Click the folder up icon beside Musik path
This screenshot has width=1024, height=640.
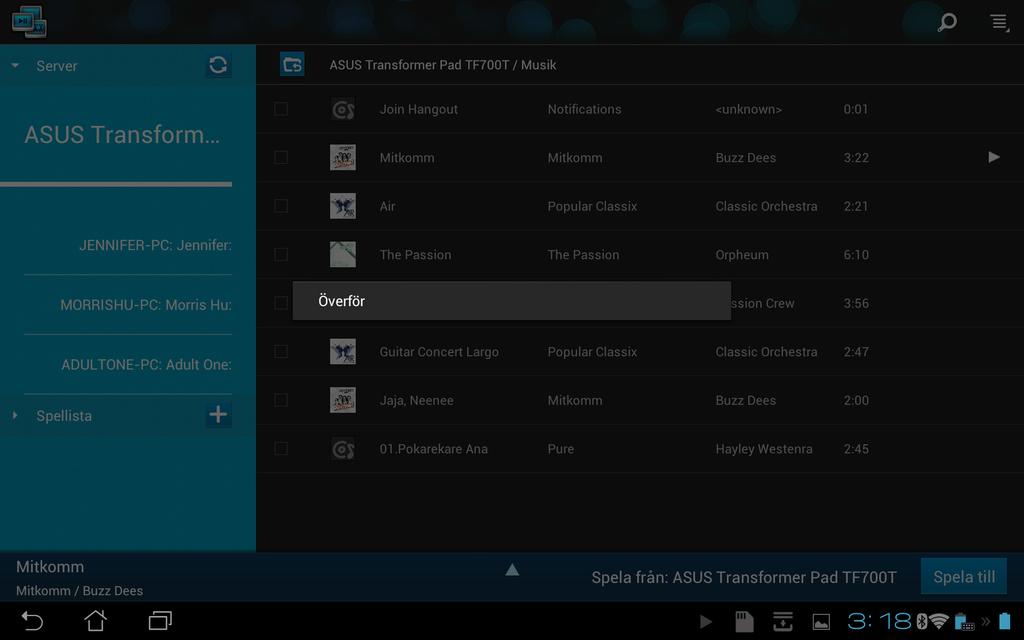(292, 65)
